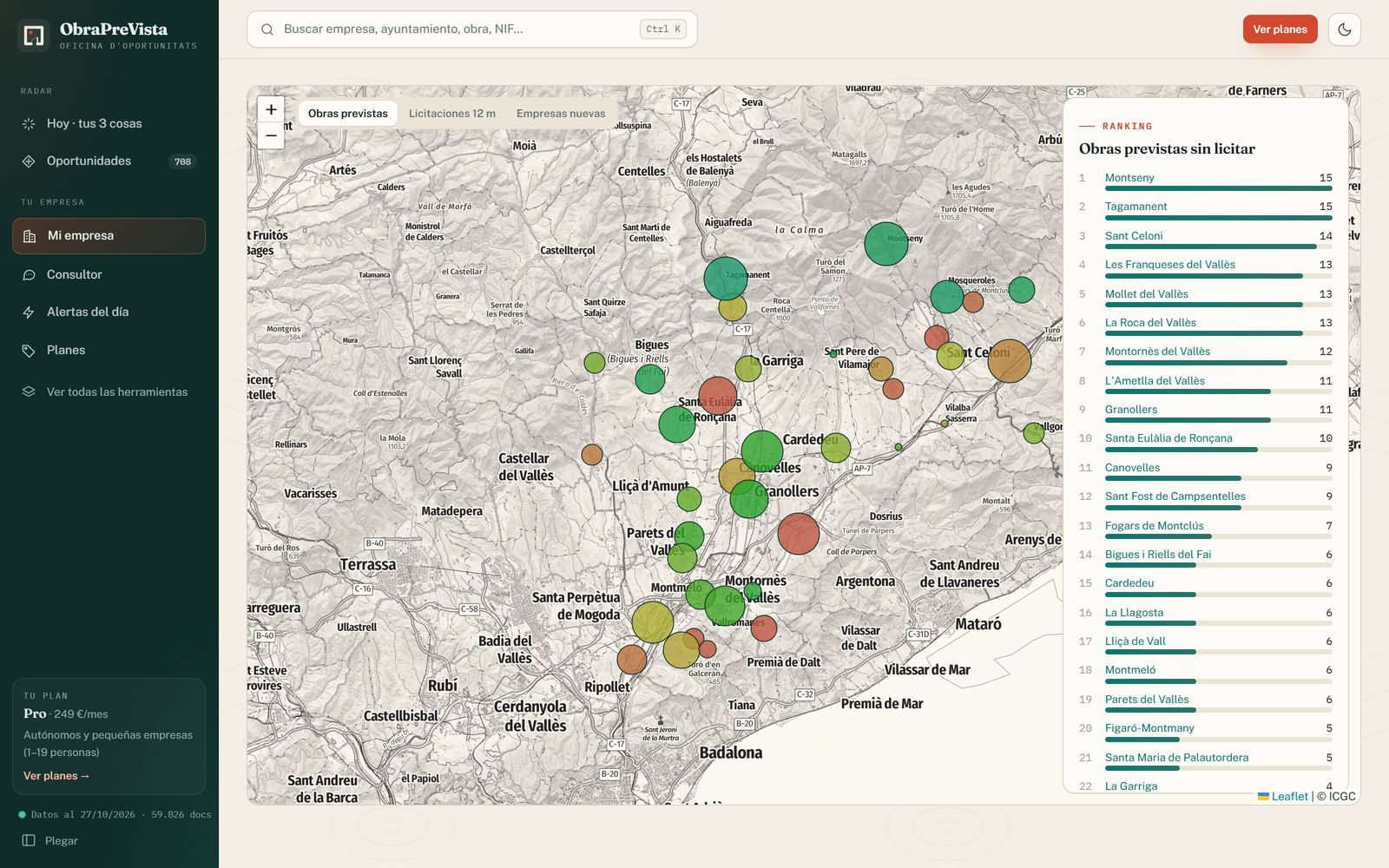The width and height of the screenshot is (1389, 868).
Task: Open Figaró-Montmany ranking entry
Action: pyautogui.click(x=1149, y=728)
